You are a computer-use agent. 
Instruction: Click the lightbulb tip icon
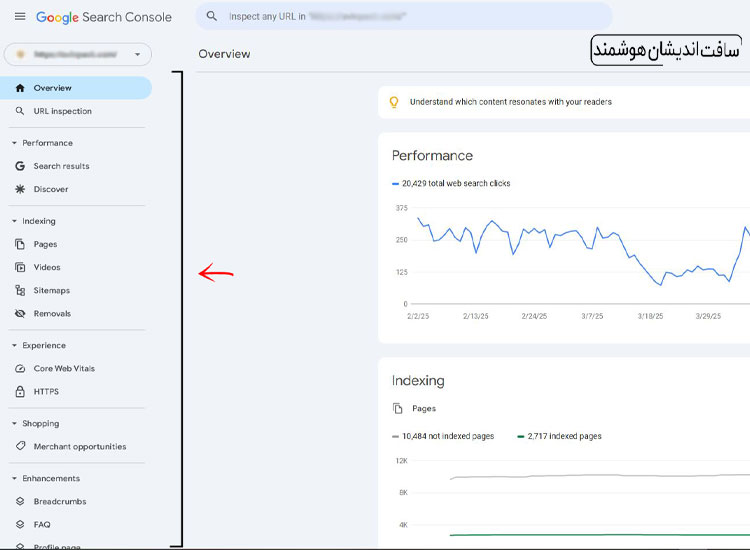coord(394,102)
